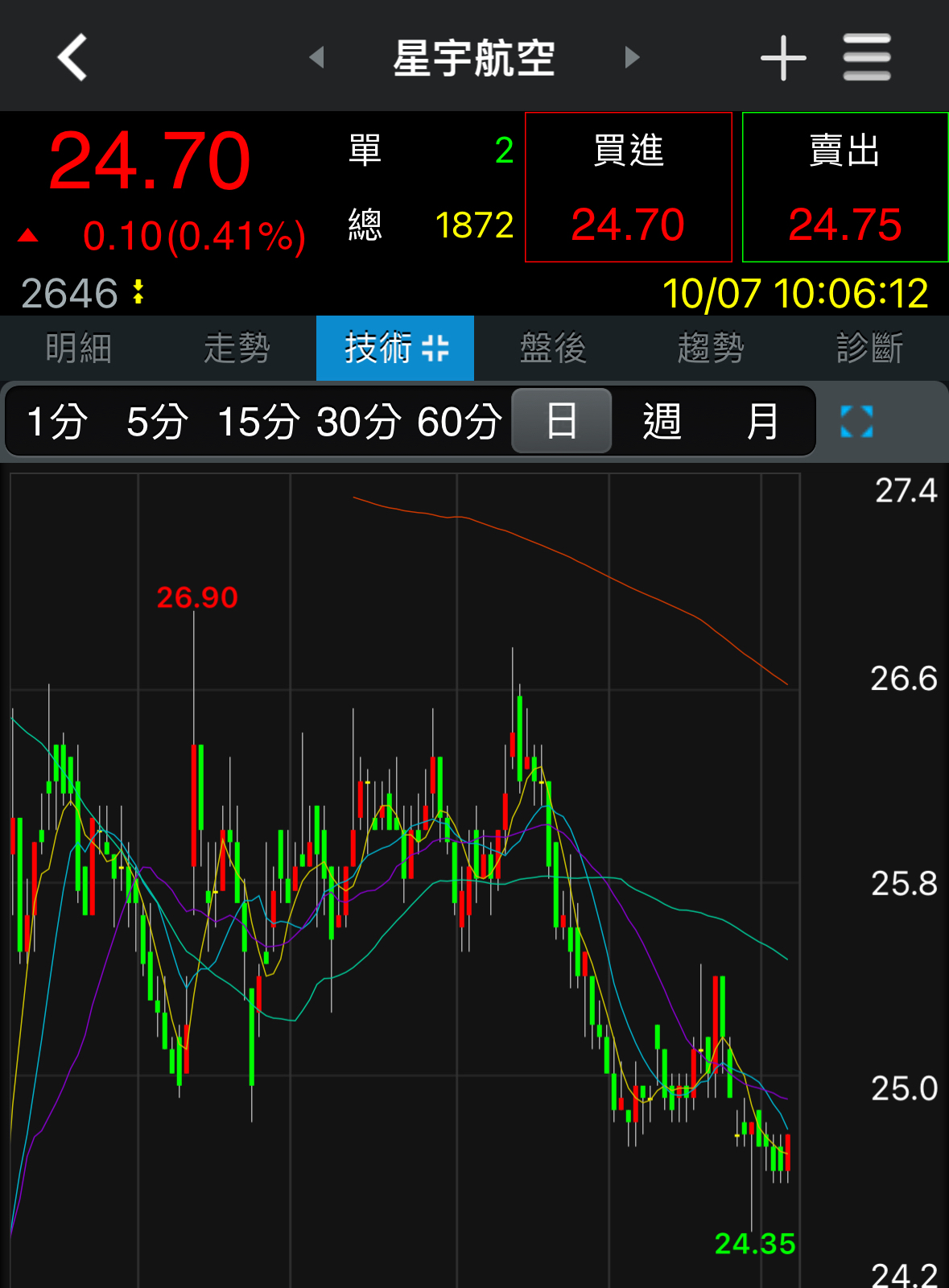Select the 15分 chart interval
The width and height of the screenshot is (949, 1288).
258,422
